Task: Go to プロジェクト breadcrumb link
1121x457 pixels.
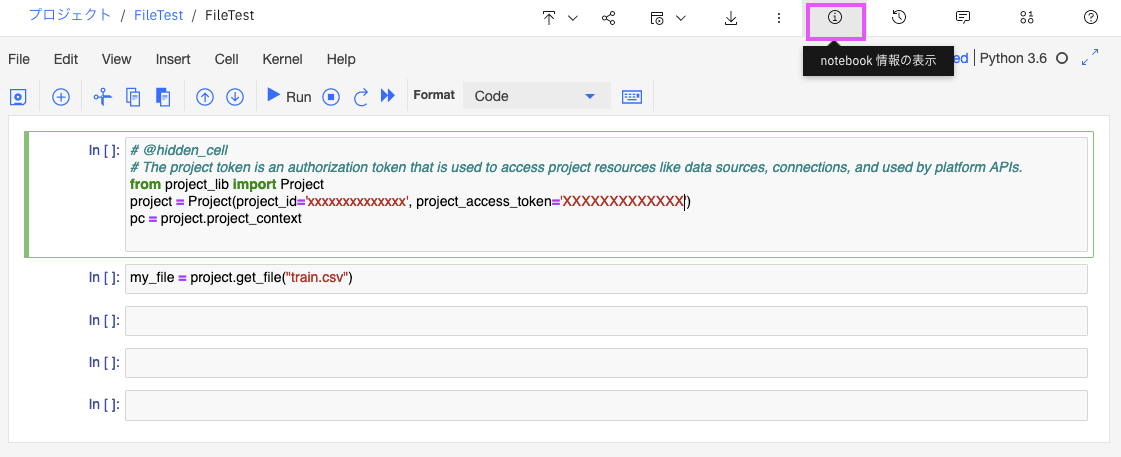Action: point(70,14)
